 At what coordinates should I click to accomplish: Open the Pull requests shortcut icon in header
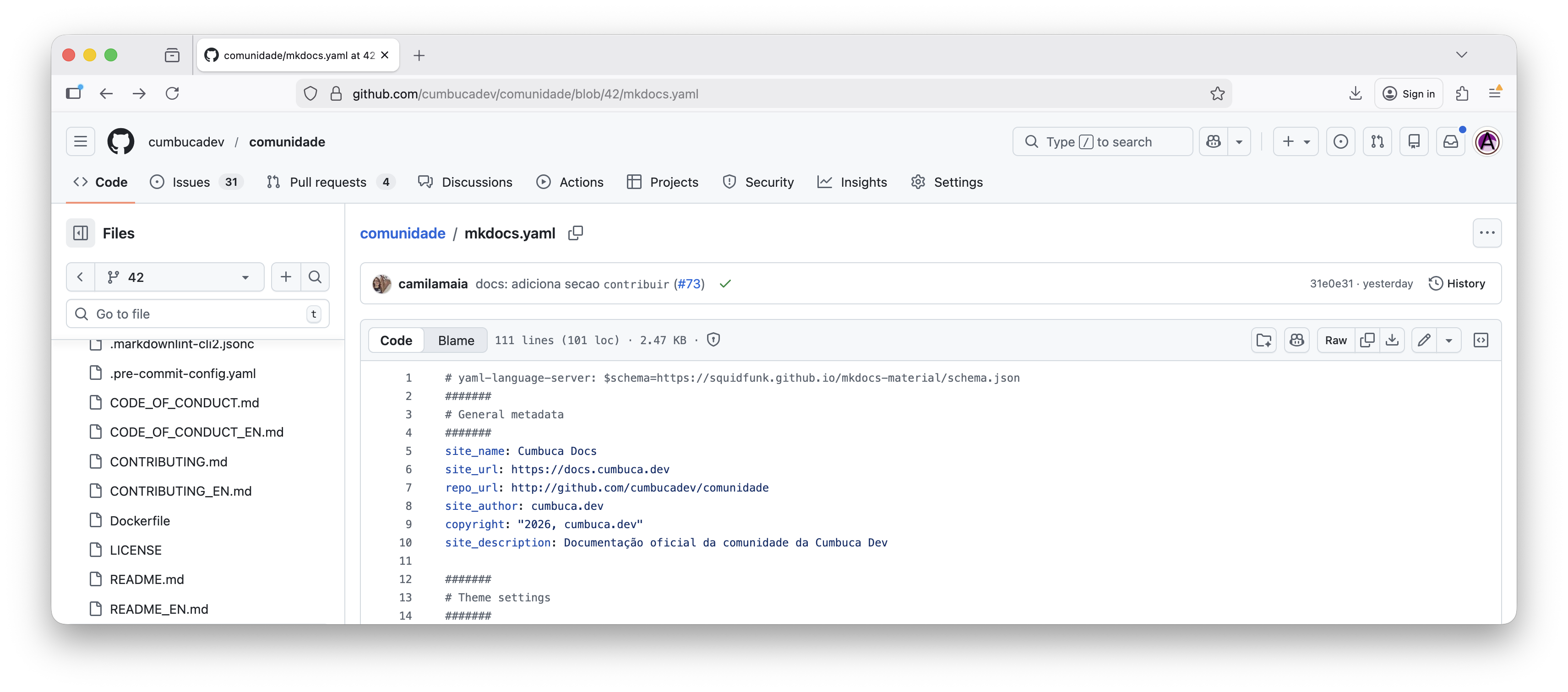[1377, 142]
